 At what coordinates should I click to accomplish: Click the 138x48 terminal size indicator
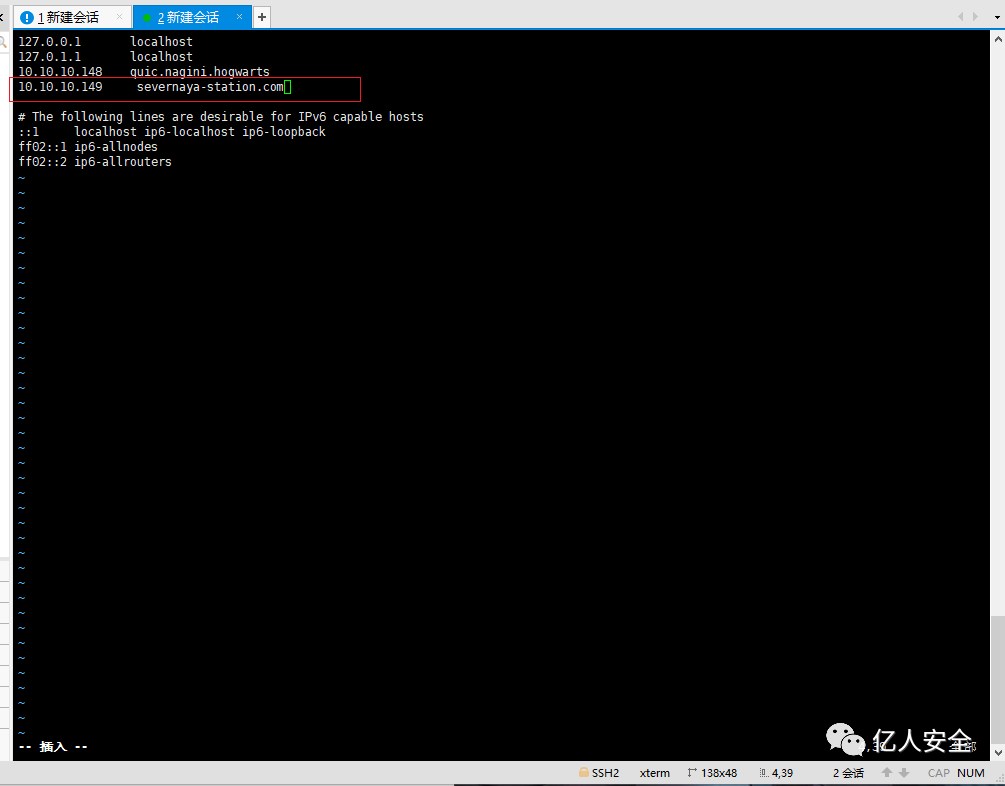pyautogui.click(x=719, y=773)
